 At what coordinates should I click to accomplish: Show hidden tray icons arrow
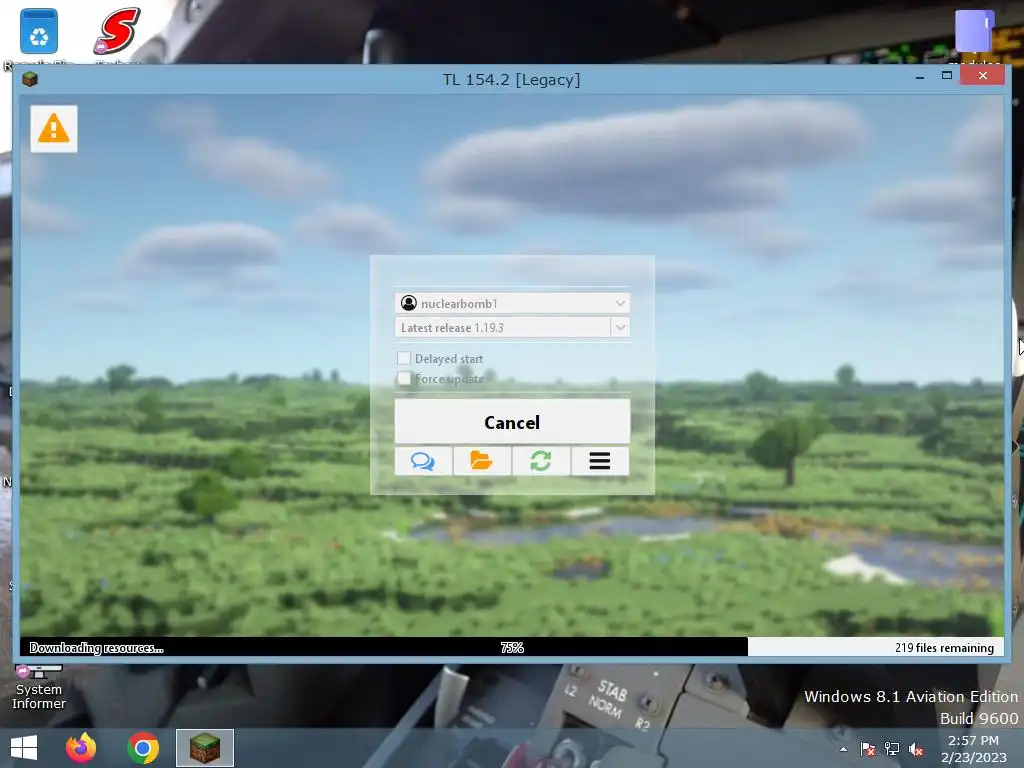click(844, 750)
